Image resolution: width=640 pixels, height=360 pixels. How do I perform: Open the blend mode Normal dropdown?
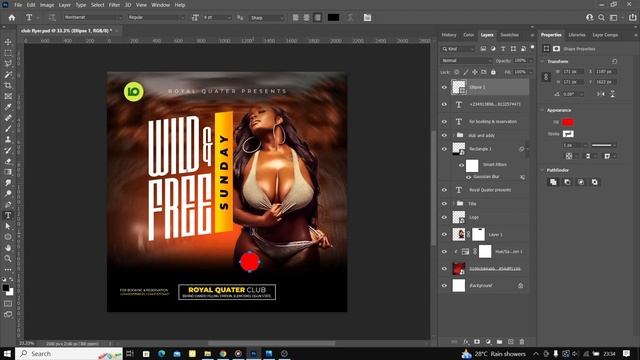tap(466, 60)
